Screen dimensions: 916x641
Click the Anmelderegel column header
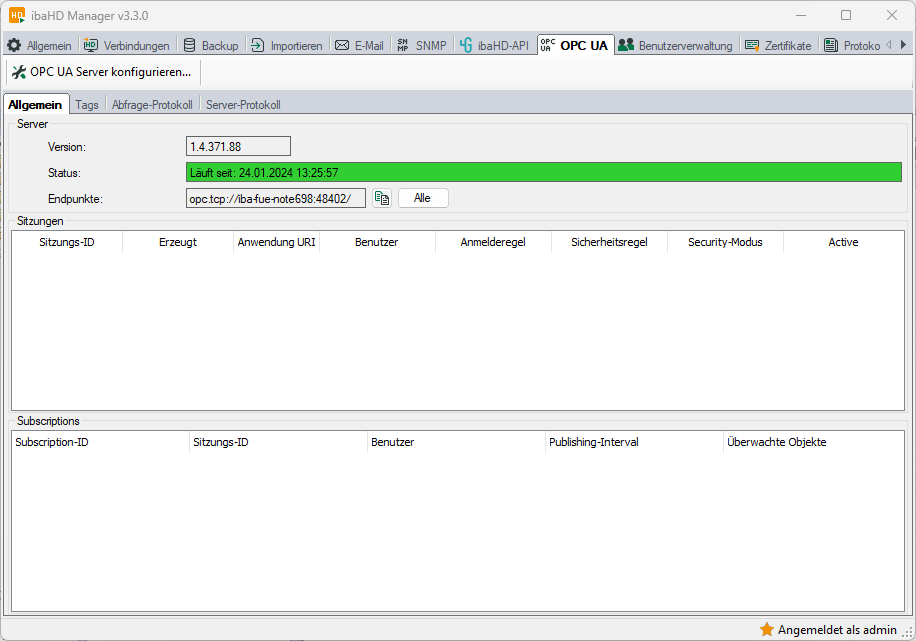pos(493,242)
